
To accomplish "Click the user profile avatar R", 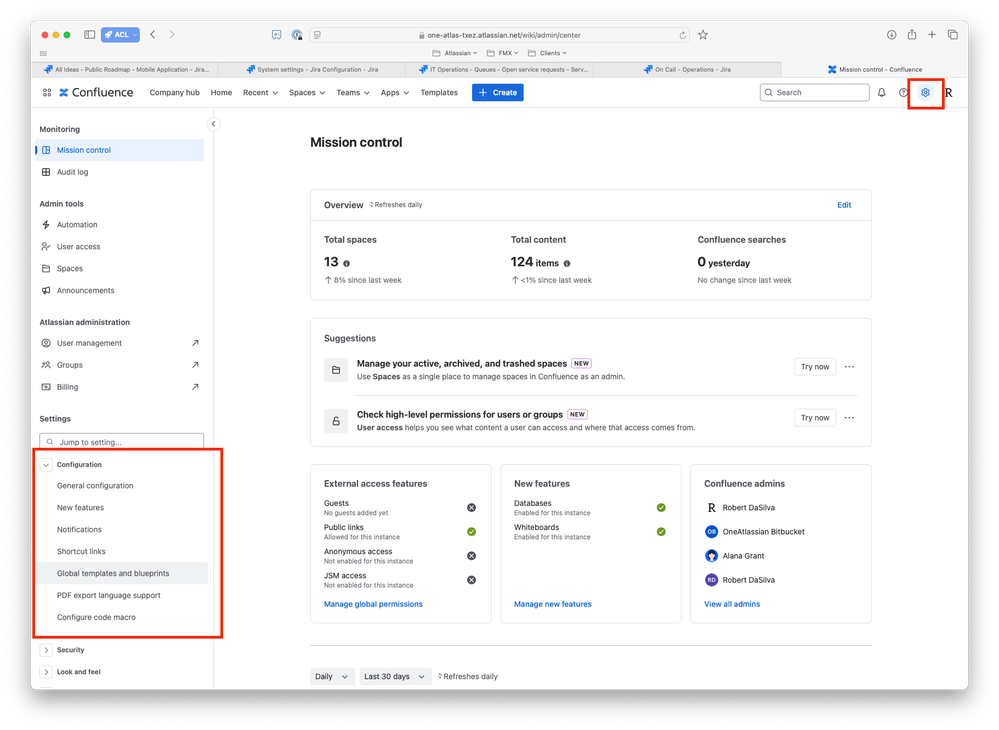I will [949, 93].
